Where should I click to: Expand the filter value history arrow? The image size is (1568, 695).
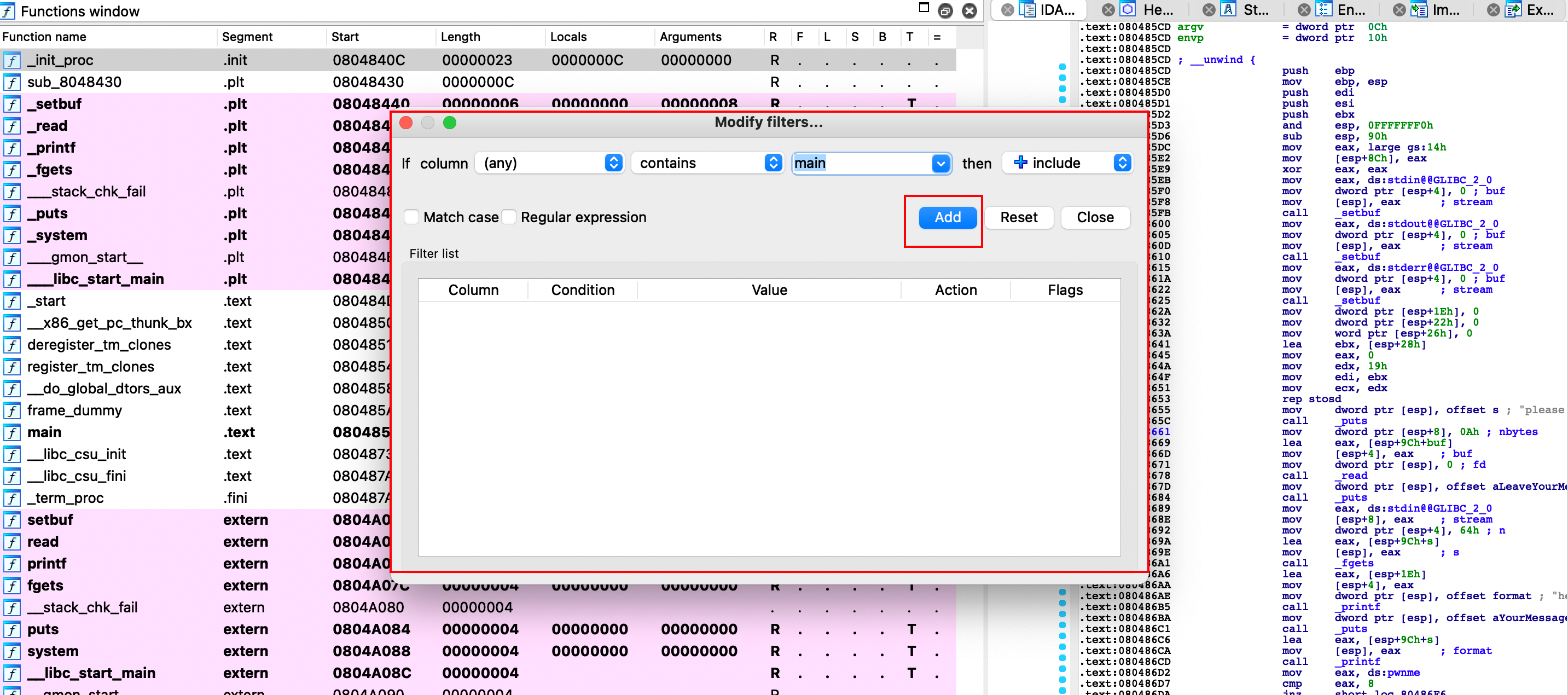[x=940, y=163]
